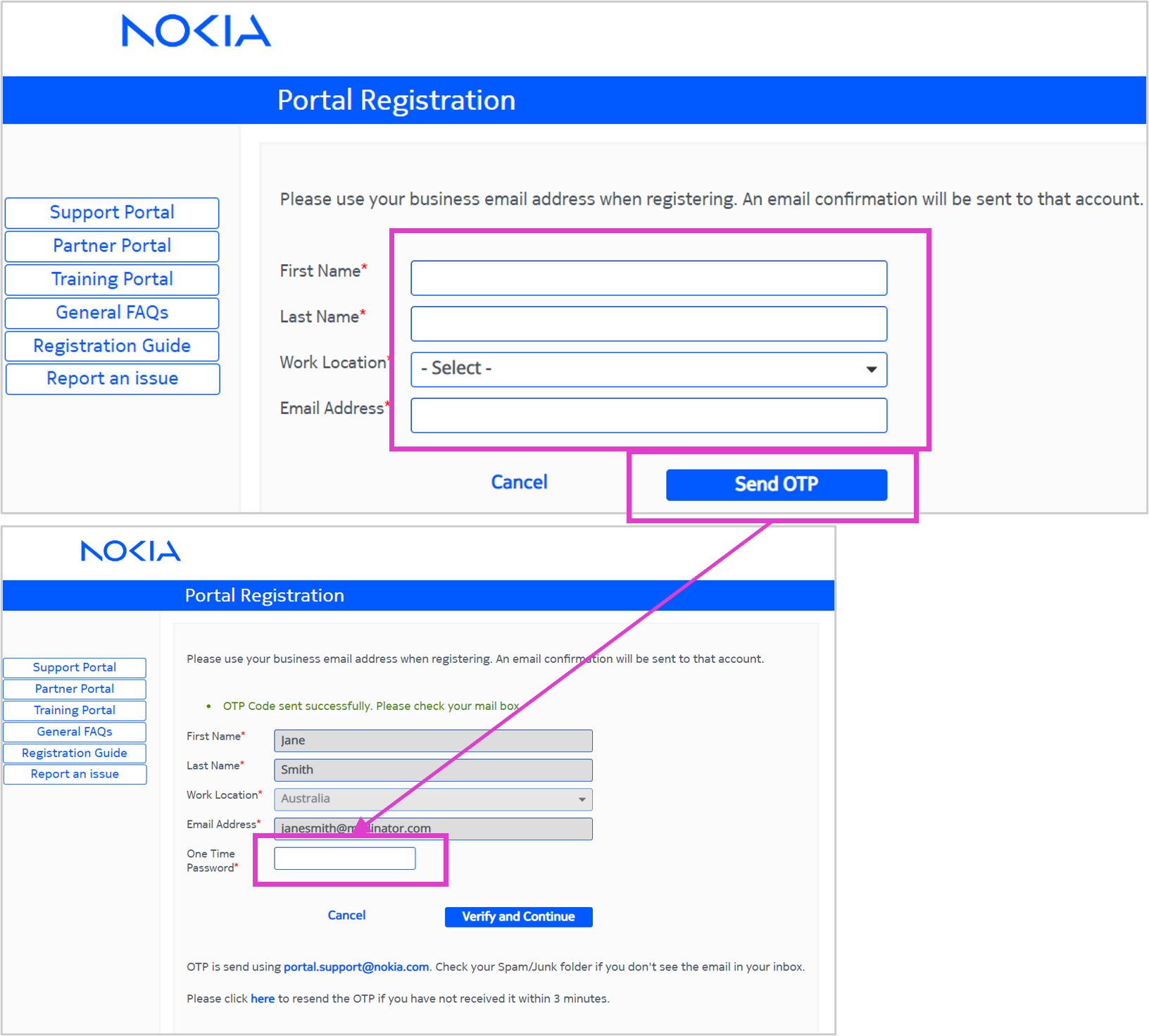Click the smaller Nokia logo

[131, 551]
